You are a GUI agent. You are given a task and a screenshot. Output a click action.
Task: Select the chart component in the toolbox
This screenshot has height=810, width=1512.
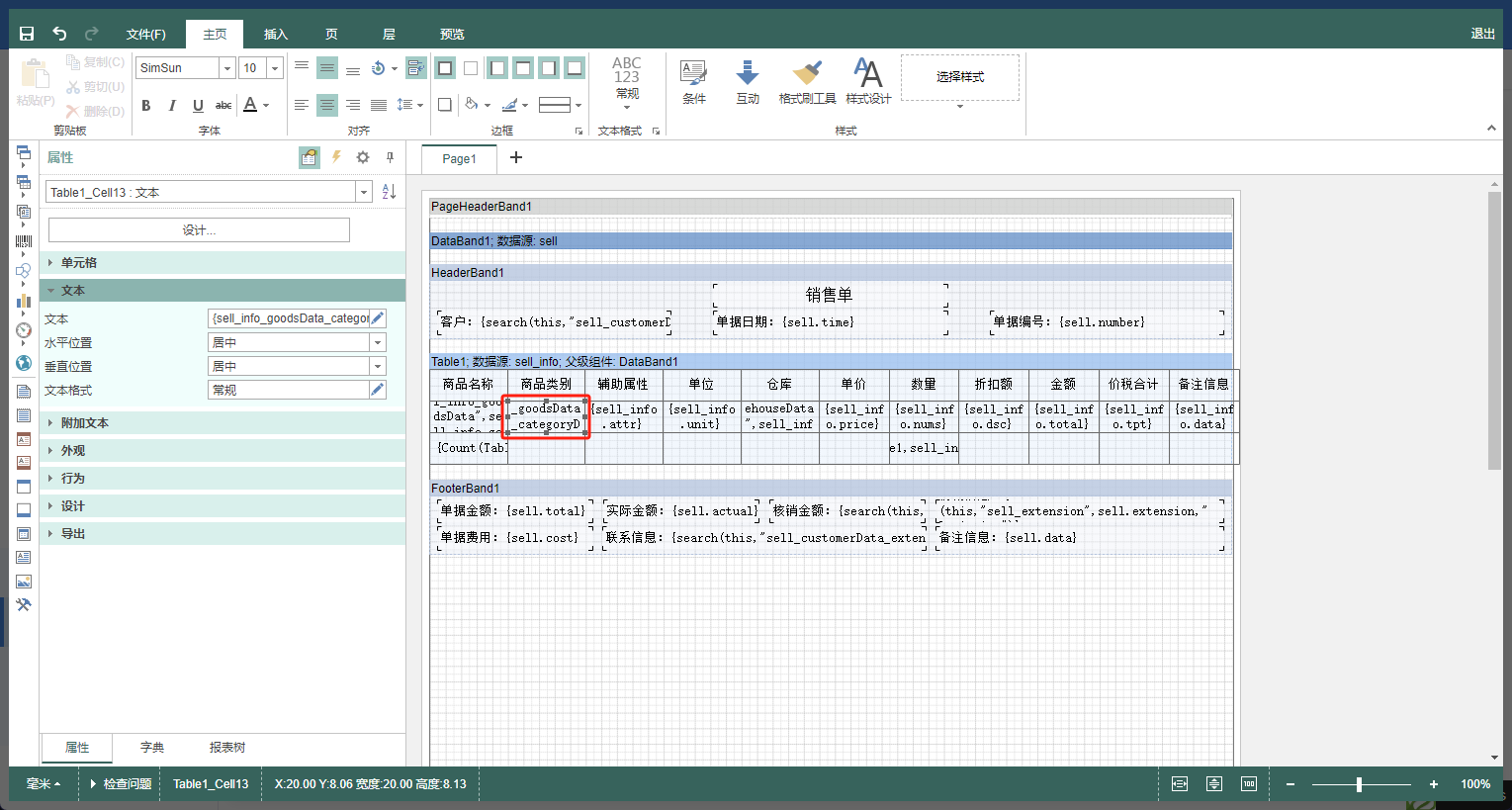[24, 301]
